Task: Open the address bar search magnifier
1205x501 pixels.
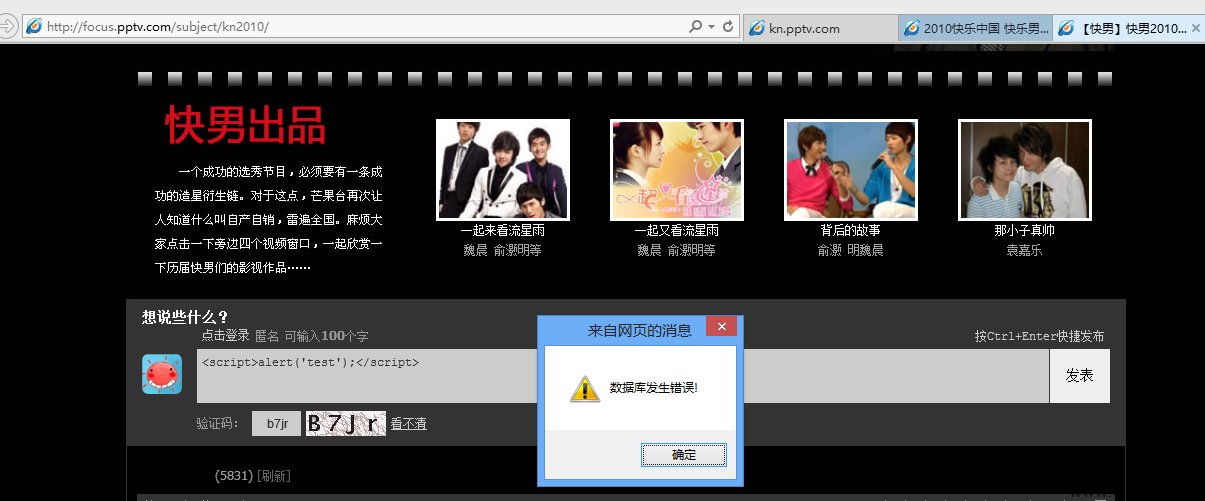Action: [696, 27]
